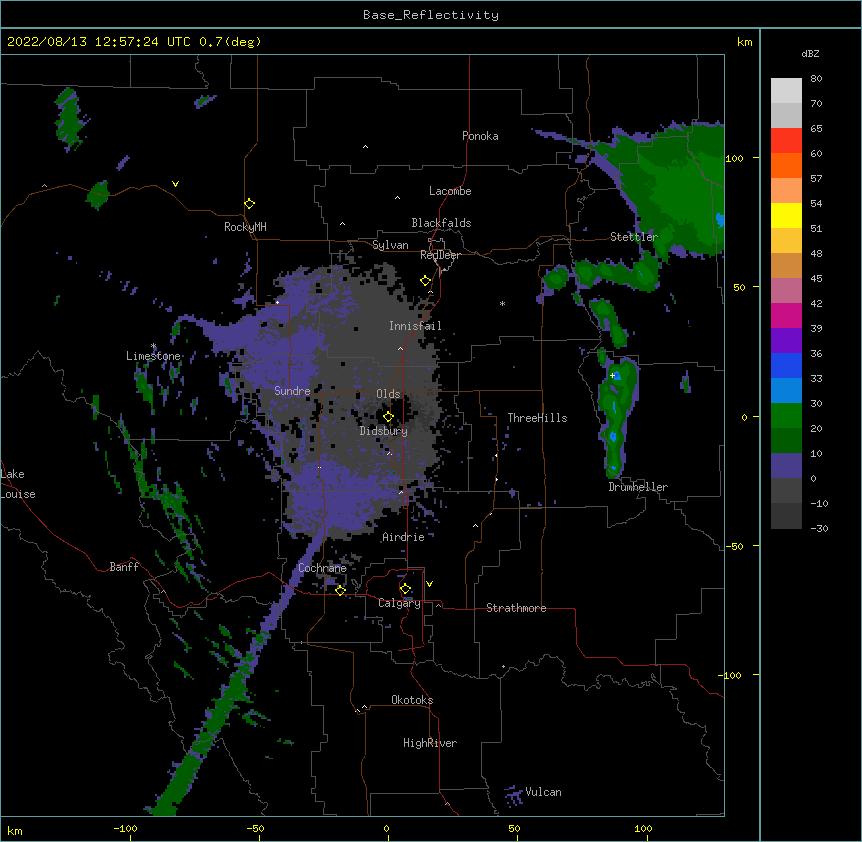862x842 pixels.
Task: Click the -50 tick on right km axis
Action: (x=734, y=546)
